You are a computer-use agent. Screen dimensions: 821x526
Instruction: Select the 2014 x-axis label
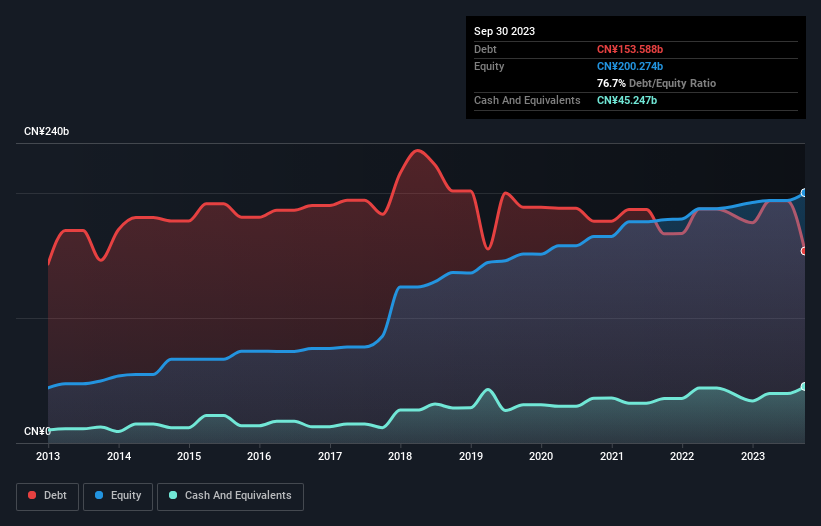(119, 456)
